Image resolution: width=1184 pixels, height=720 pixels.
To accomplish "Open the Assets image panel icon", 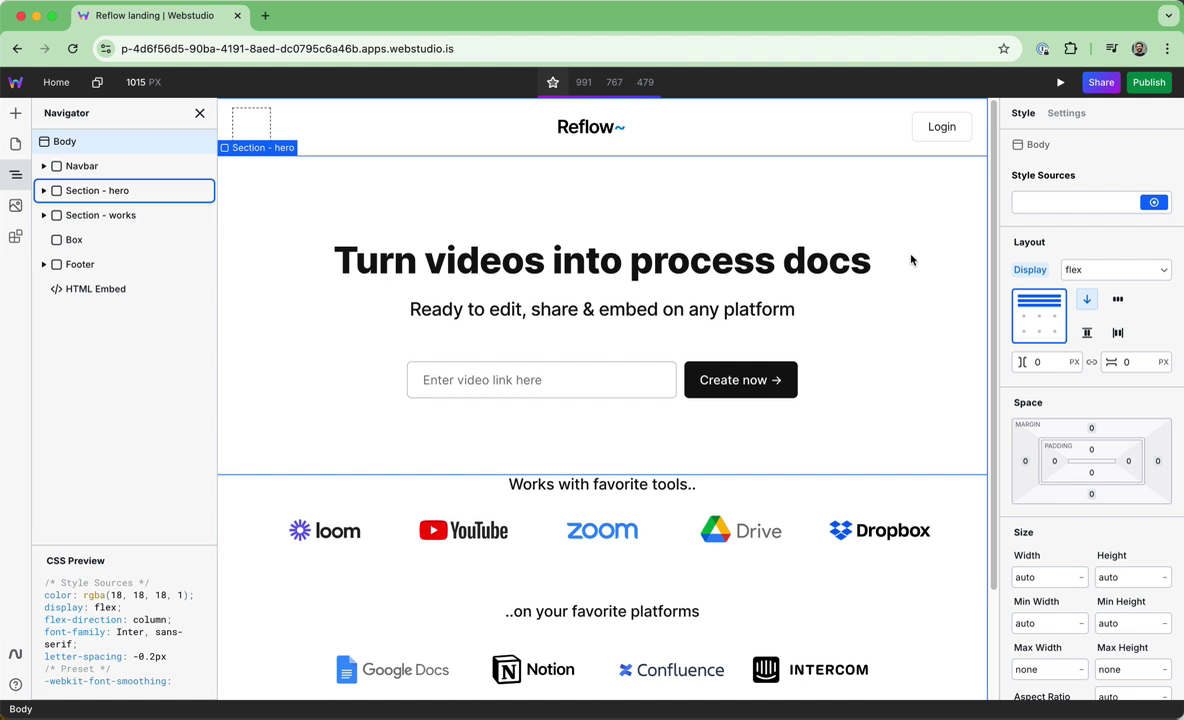I will tap(16, 205).
